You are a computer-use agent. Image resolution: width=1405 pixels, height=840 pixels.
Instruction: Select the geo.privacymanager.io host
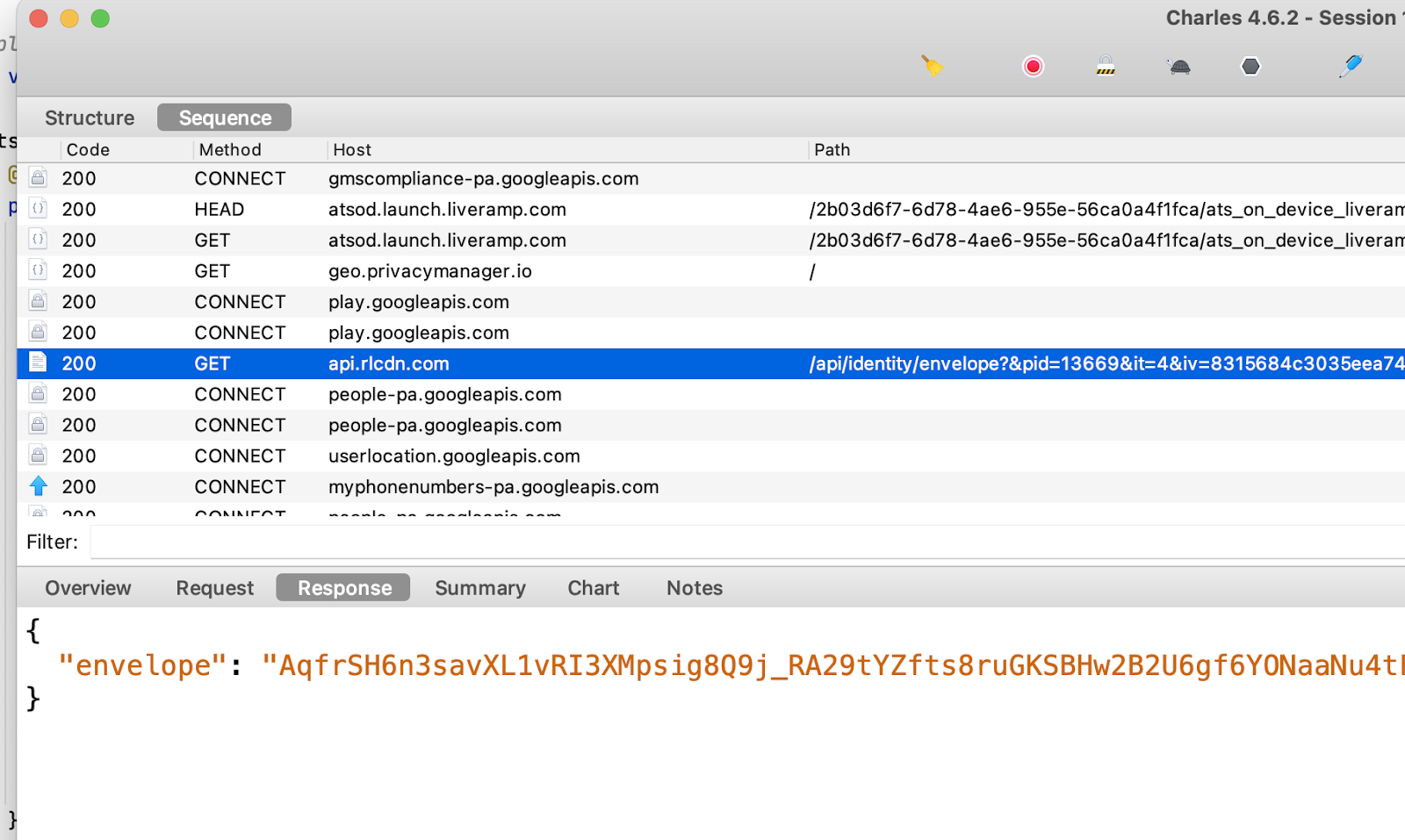coord(430,270)
